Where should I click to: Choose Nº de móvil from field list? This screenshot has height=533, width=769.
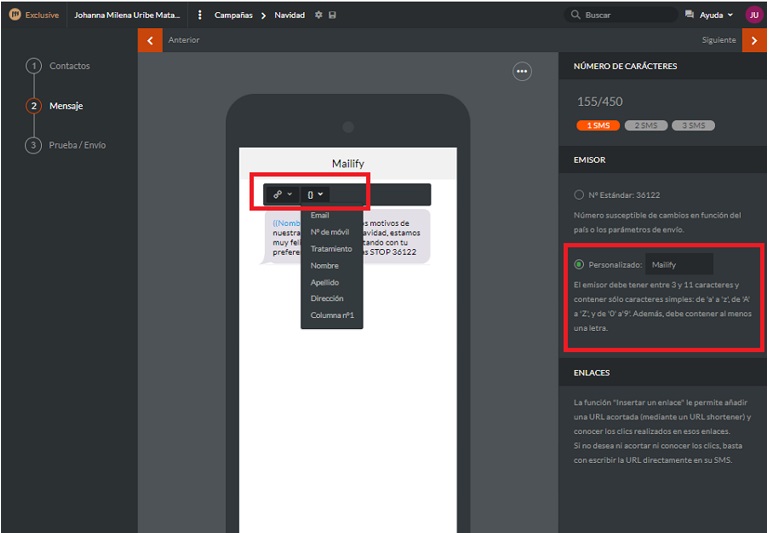click(x=329, y=232)
